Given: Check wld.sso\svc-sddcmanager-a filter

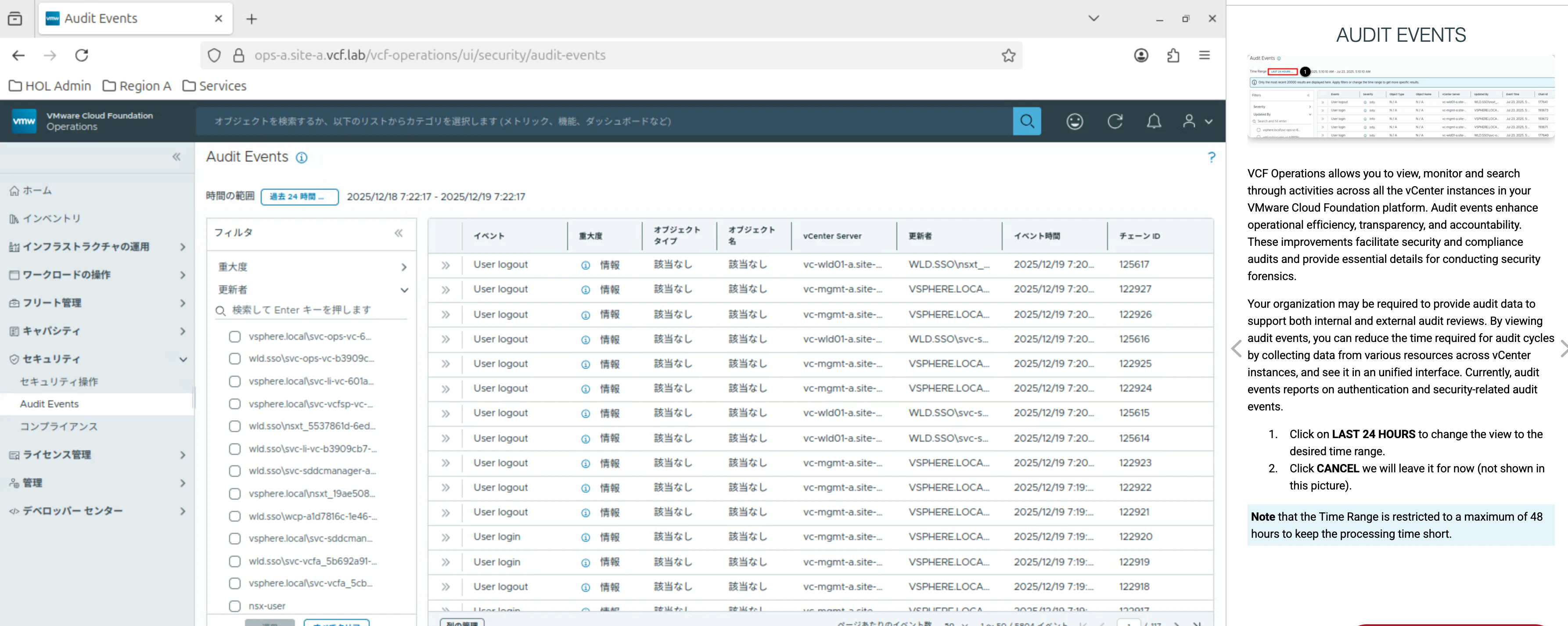Looking at the screenshot, I should (x=234, y=471).
